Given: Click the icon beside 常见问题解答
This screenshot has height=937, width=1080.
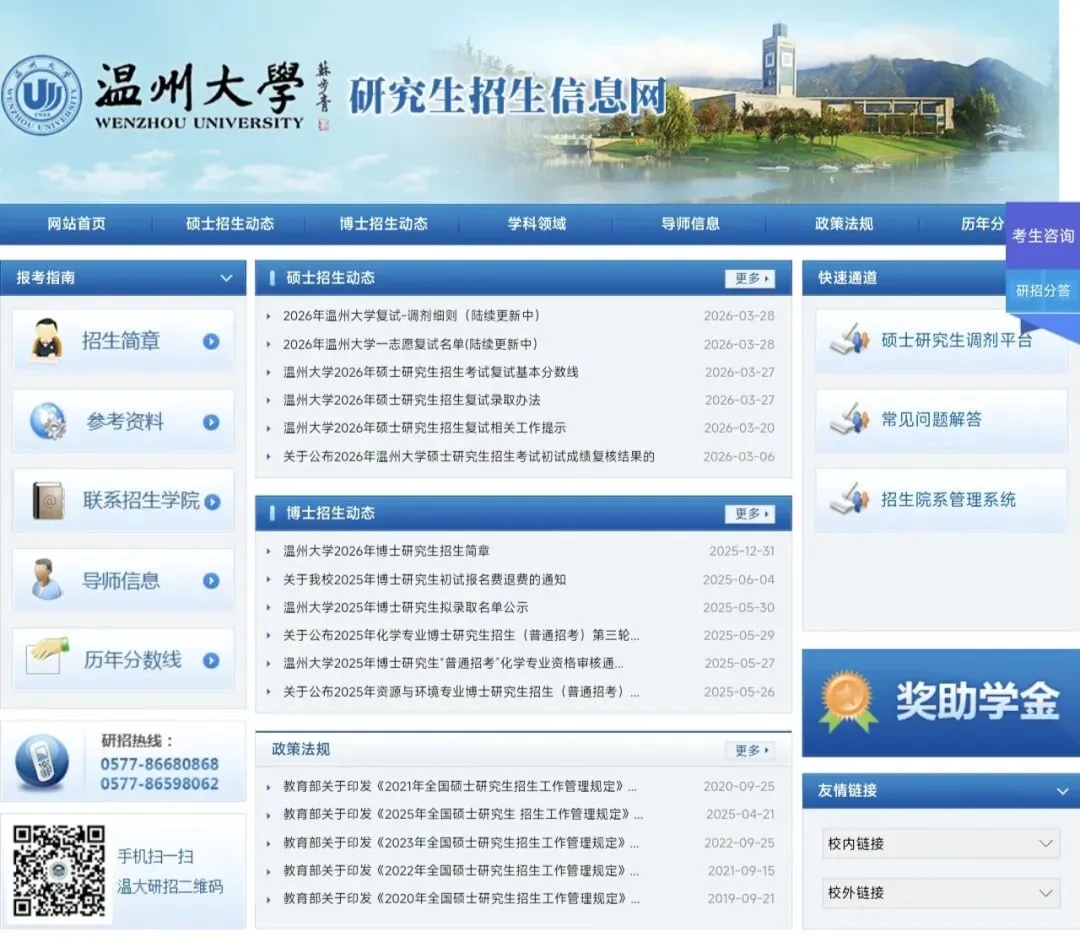Looking at the screenshot, I should pos(849,418).
